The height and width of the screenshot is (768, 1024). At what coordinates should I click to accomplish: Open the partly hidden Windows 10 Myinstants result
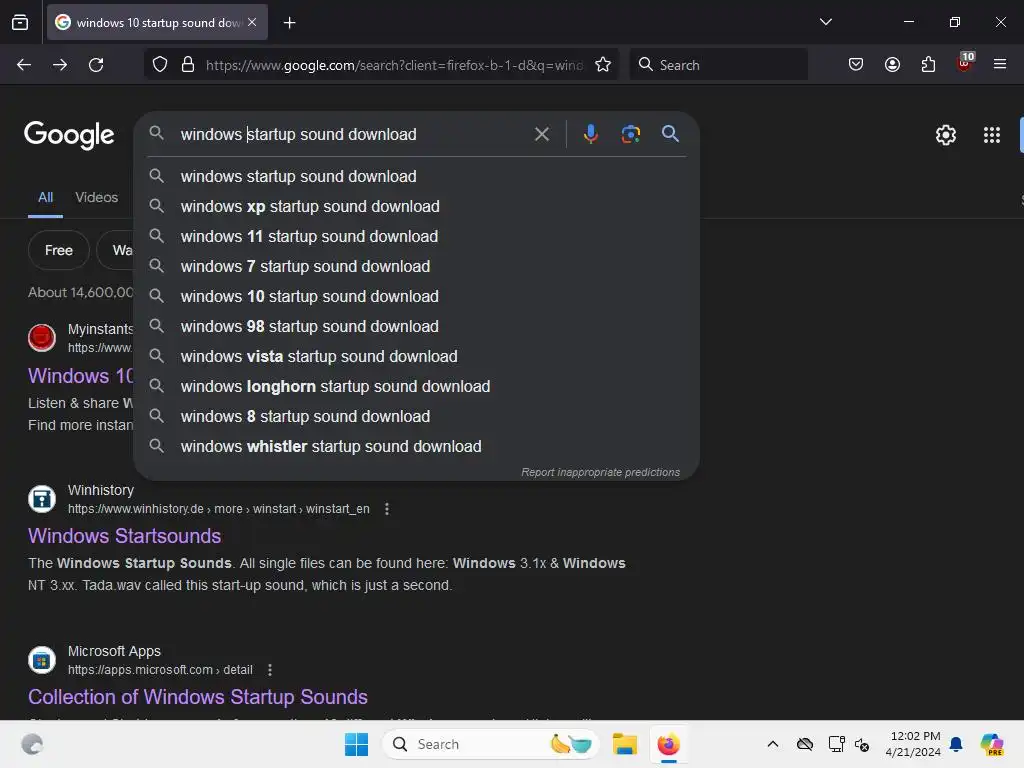[80, 376]
